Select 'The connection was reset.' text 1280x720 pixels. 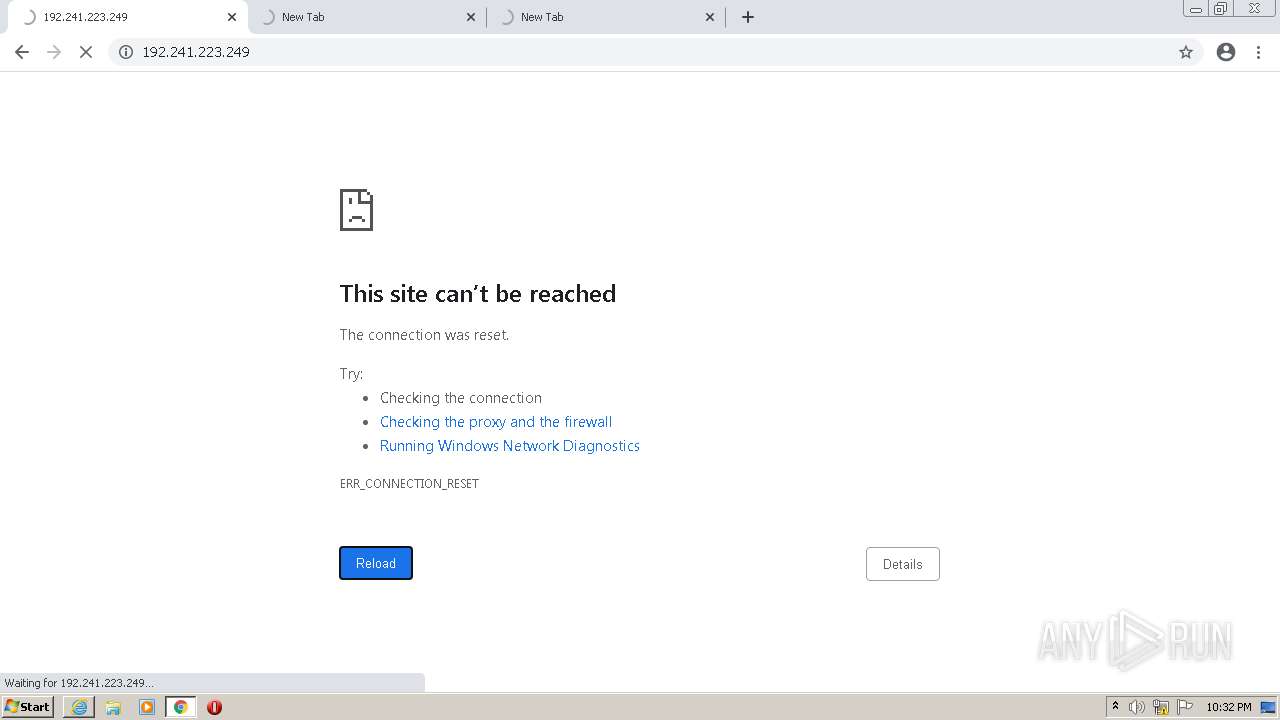424,335
